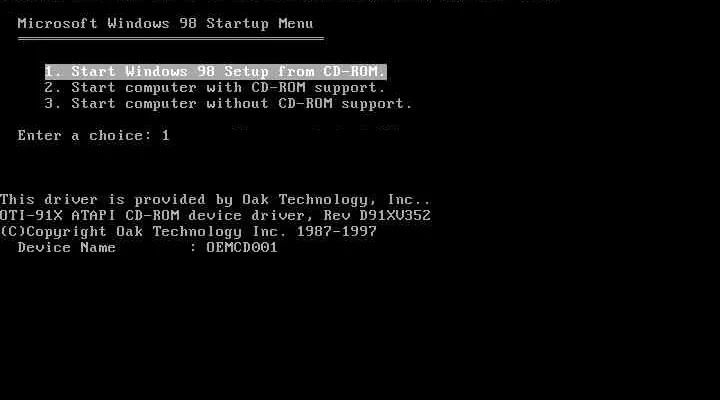The width and height of the screenshot is (720, 400).
Task: Click the driver revision D91XV352 text
Action: 395,215
